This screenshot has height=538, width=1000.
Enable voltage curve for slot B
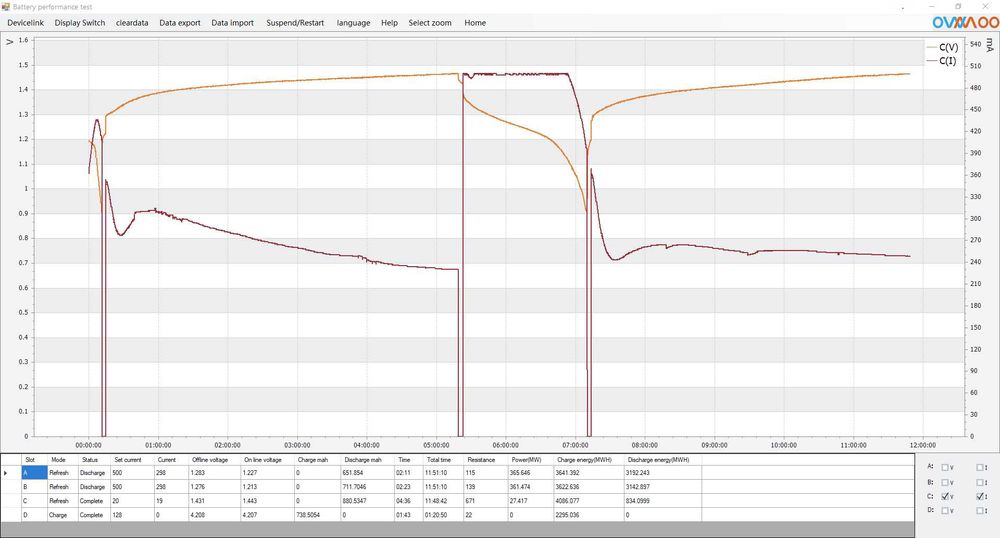[945, 482]
